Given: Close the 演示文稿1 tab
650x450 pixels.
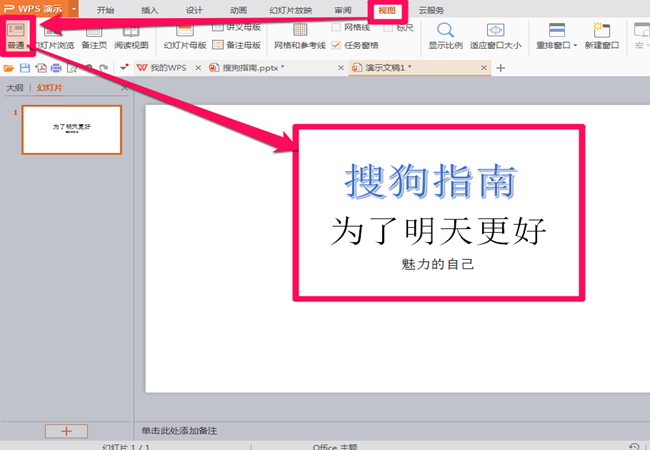Looking at the screenshot, I should (484, 68).
